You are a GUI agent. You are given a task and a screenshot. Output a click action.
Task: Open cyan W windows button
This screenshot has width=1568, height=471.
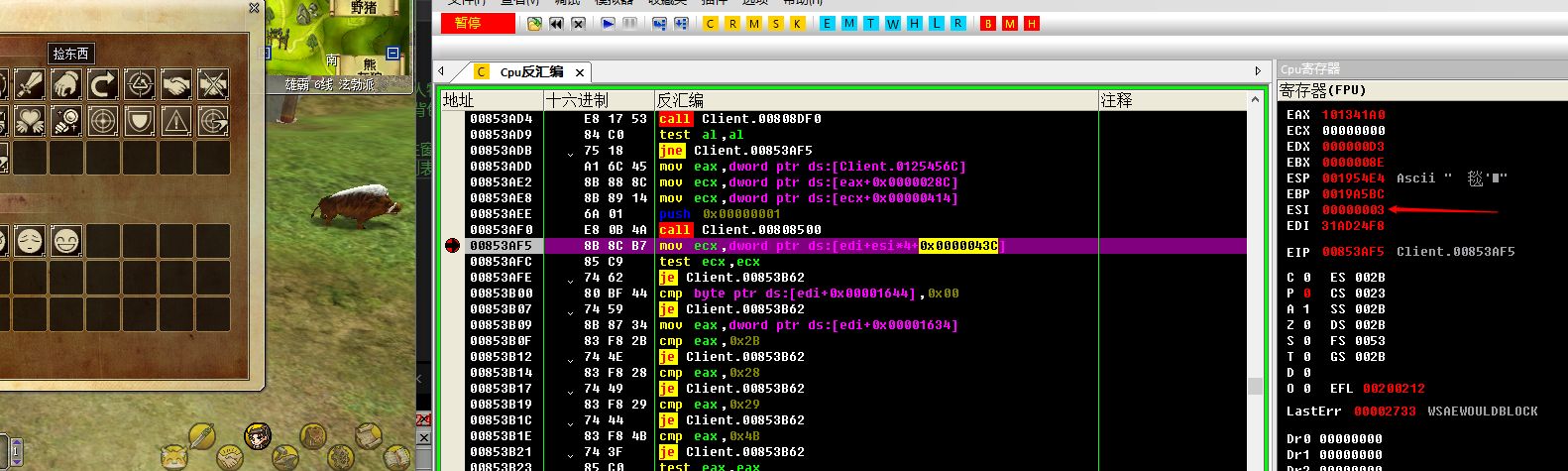coord(893,23)
